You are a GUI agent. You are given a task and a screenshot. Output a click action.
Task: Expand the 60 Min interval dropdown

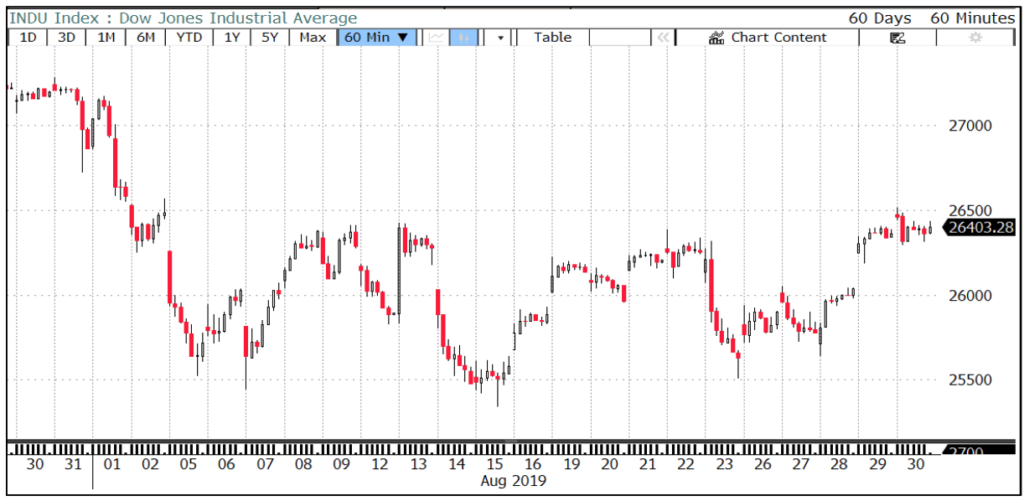[377, 37]
